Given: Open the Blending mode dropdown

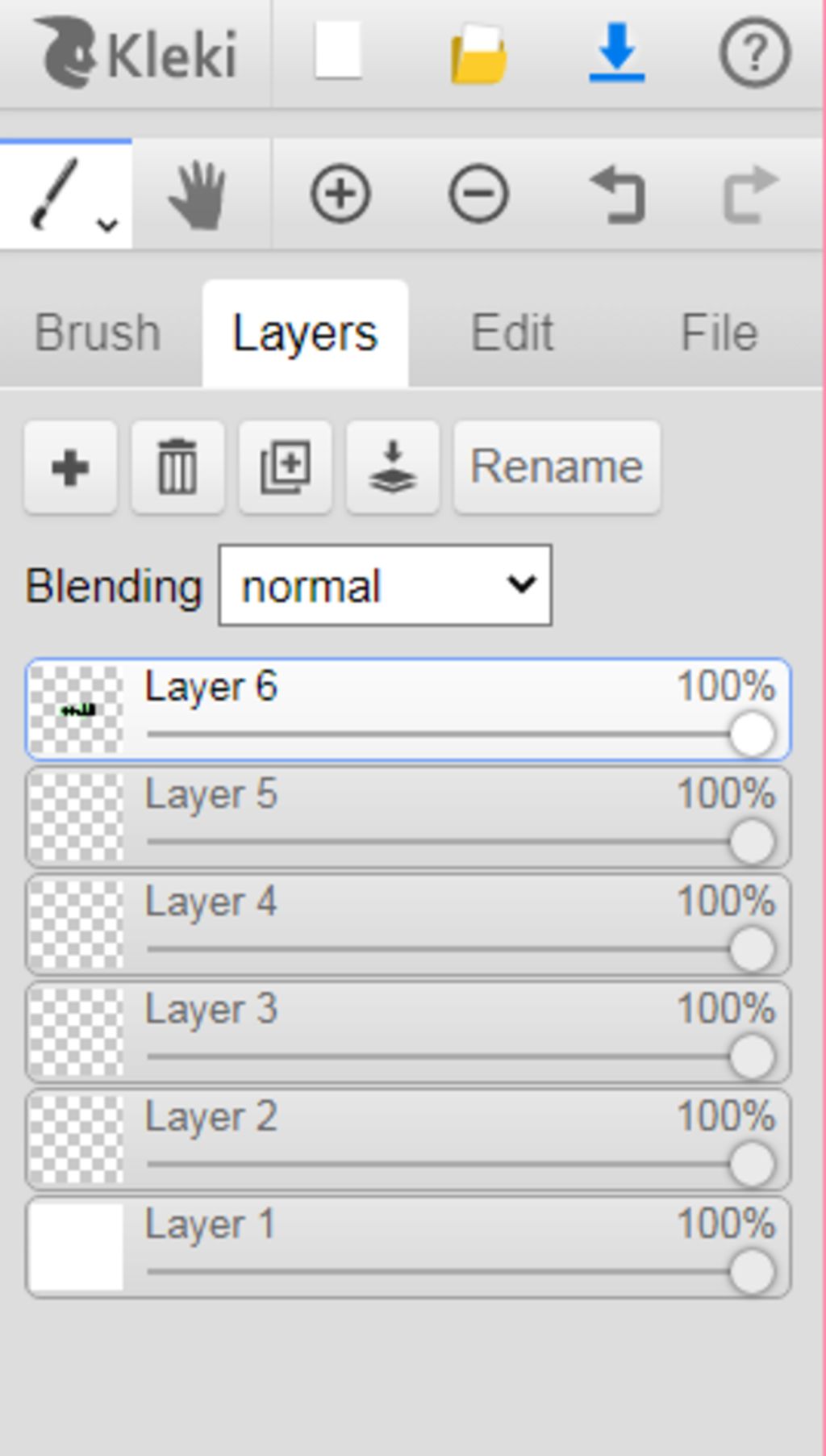Looking at the screenshot, I should 386,585.
